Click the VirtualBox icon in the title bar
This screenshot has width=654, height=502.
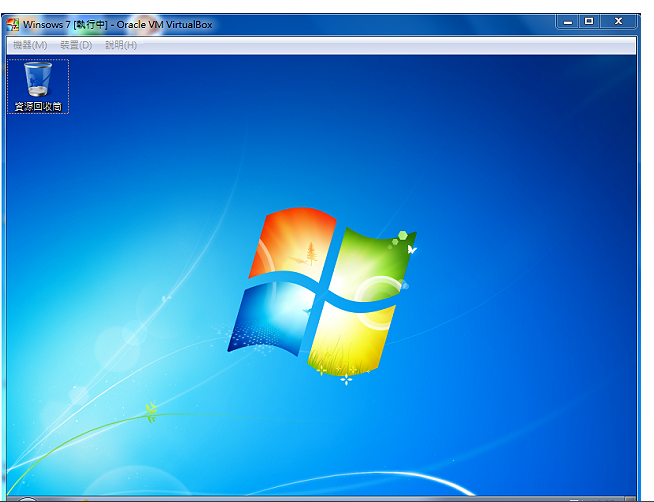(x=13, y=25)
